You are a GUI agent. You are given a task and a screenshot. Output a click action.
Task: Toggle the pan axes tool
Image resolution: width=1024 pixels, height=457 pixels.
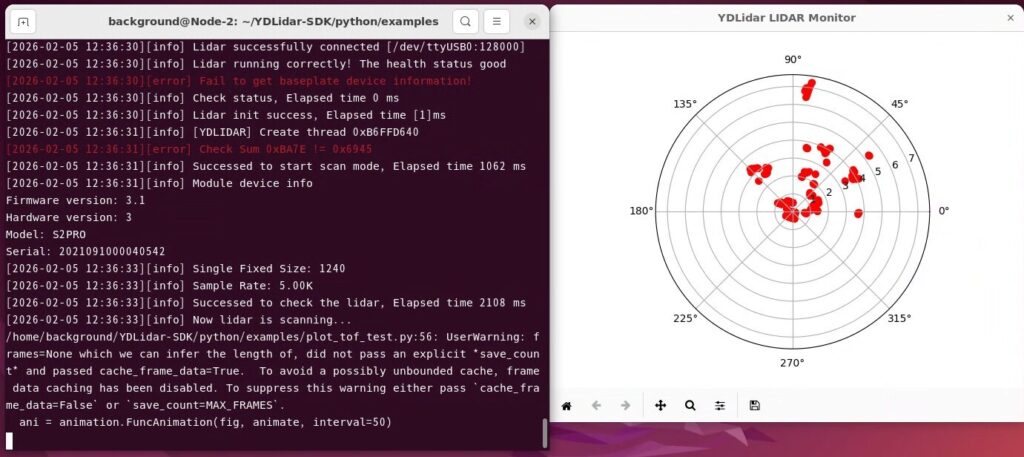pos(660,406)
